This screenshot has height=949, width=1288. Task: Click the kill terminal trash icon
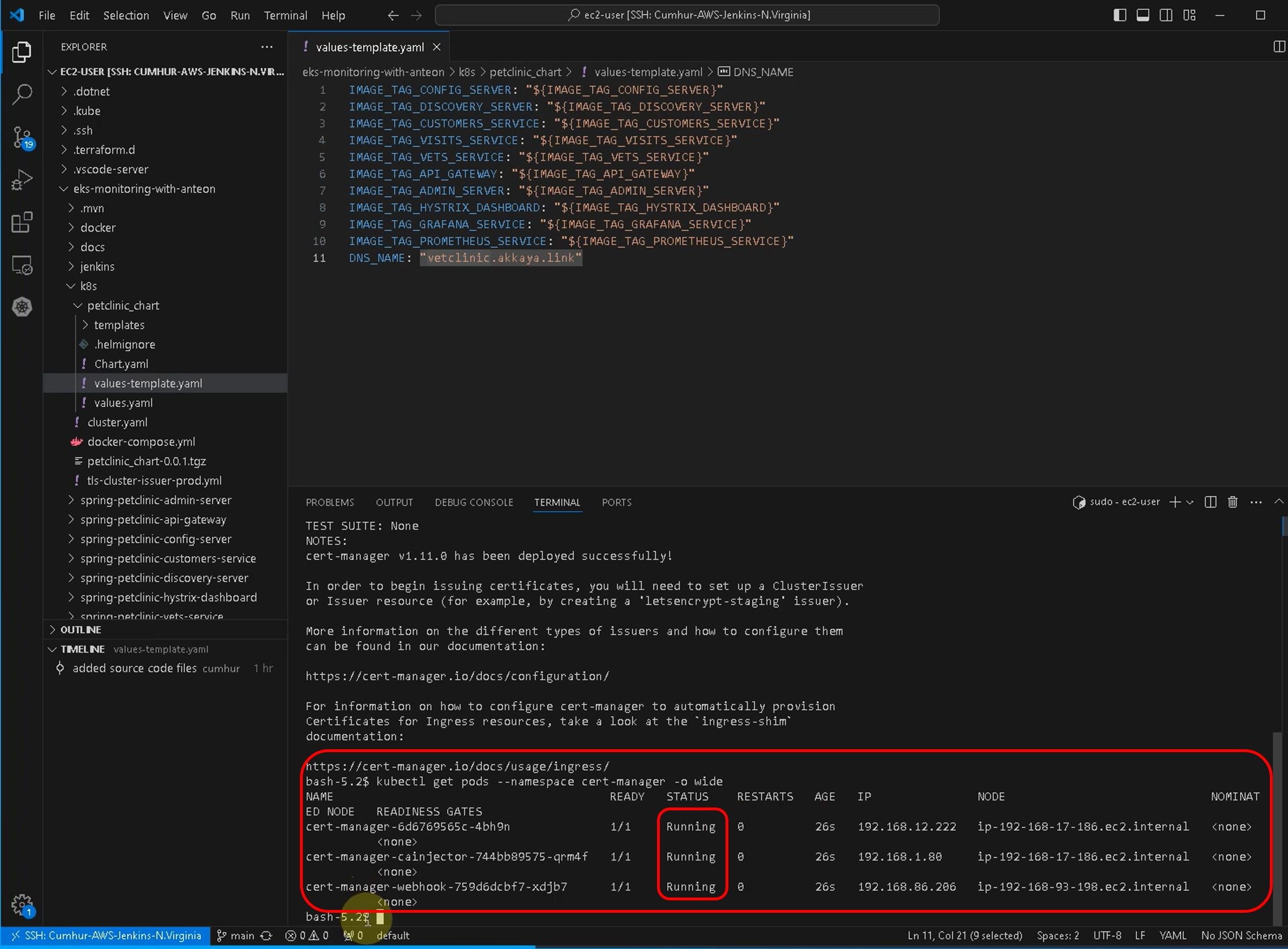(x=1233, y=502)
